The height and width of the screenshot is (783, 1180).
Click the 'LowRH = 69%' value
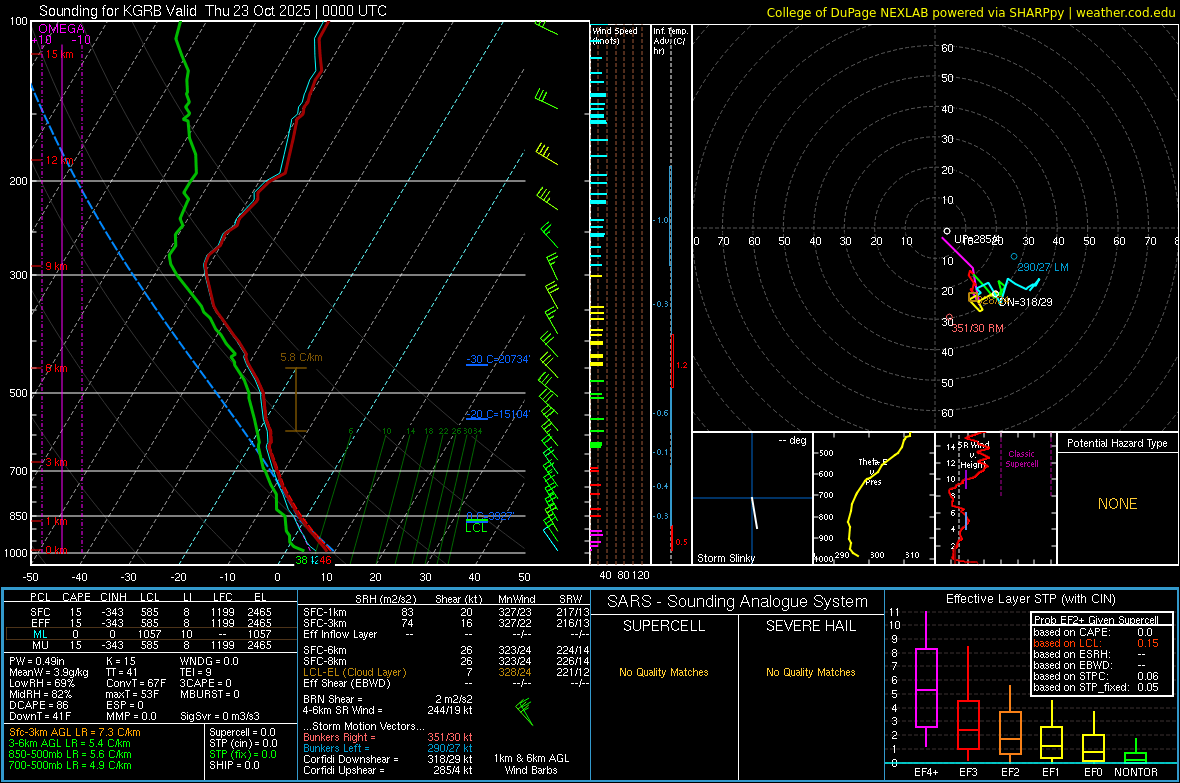point(41,683)
